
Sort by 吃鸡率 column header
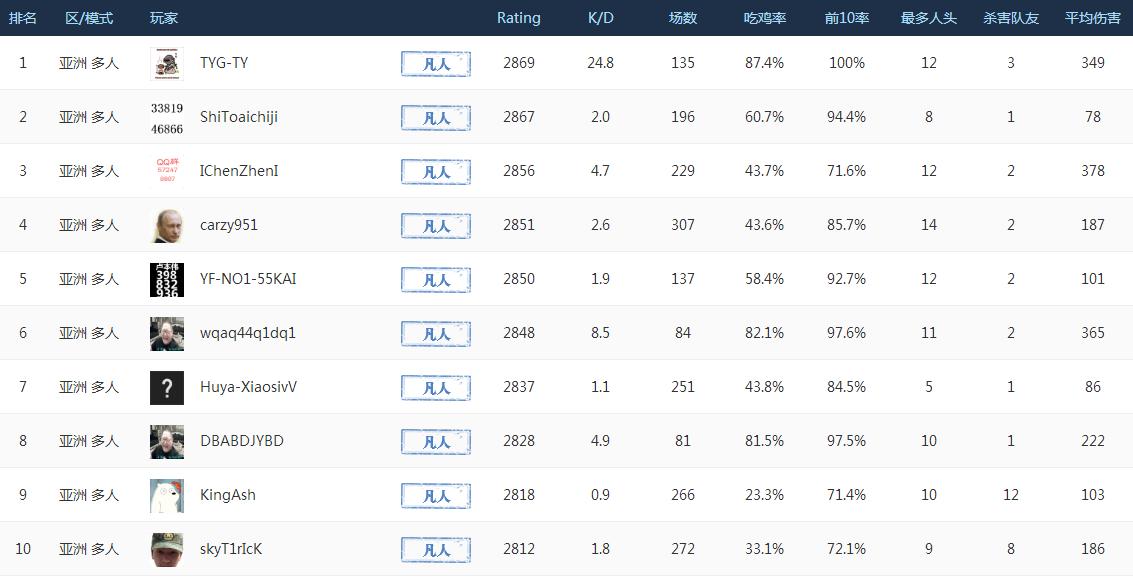coord(765,18)
